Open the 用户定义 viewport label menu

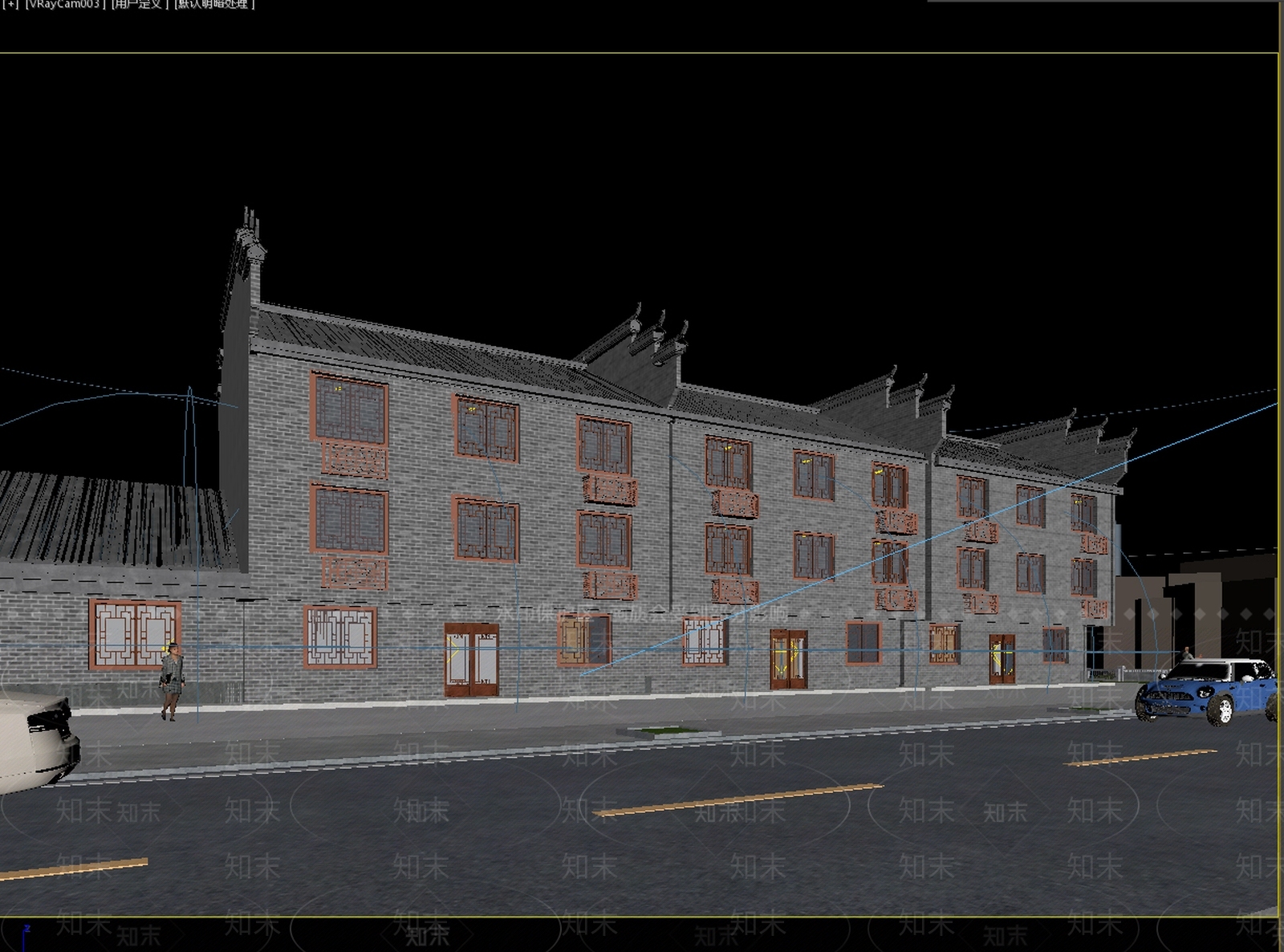coord(140,4)
